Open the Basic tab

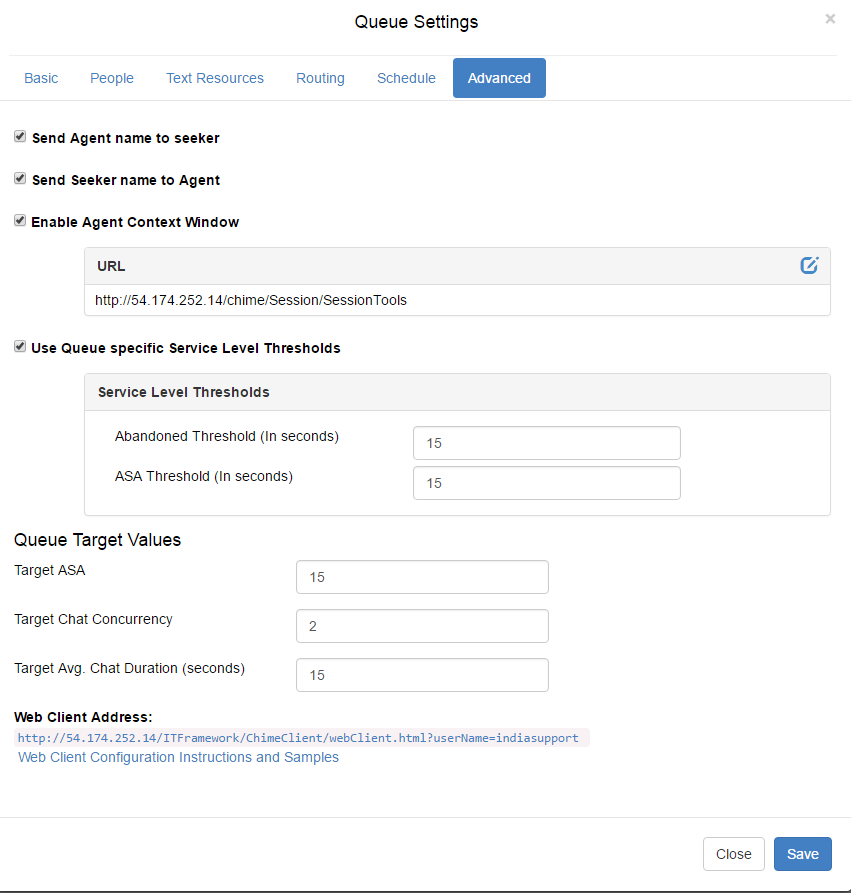pos(41,78)
